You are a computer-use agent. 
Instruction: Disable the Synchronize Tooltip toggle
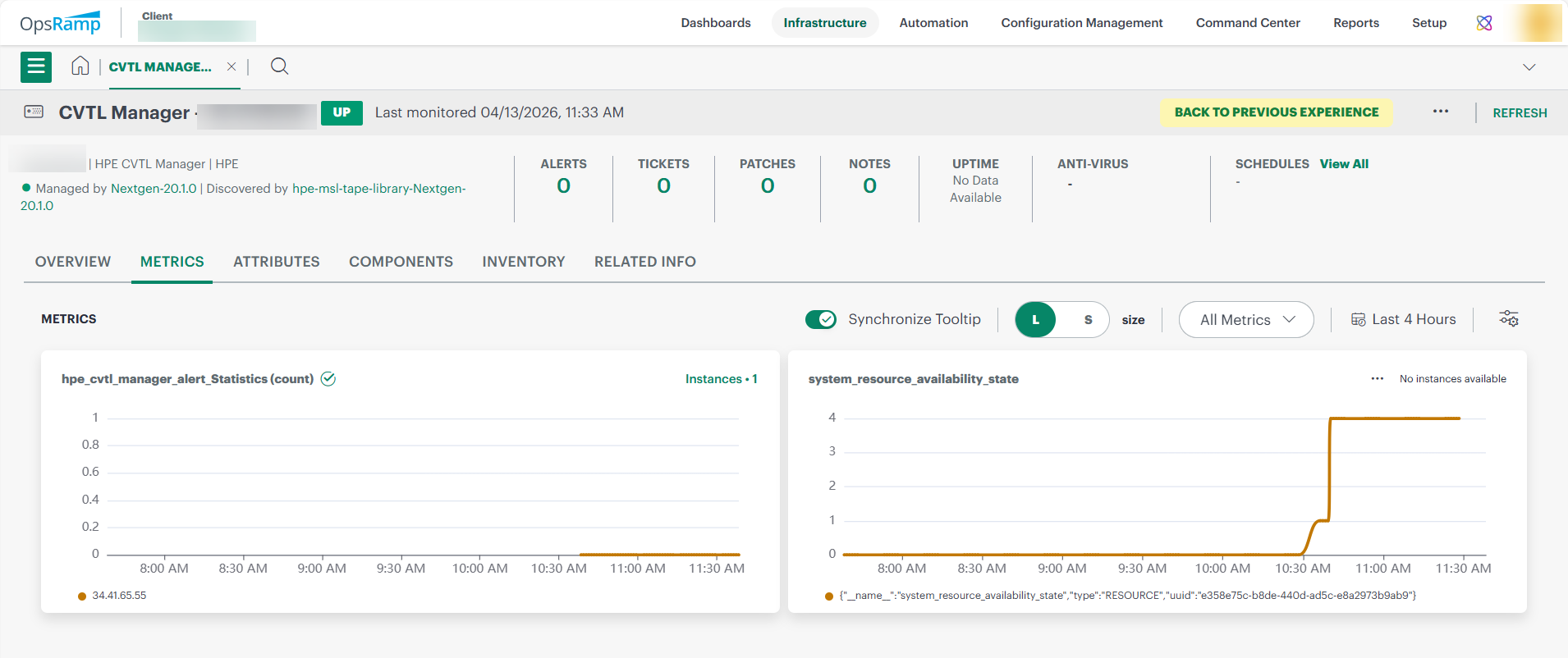820,319
